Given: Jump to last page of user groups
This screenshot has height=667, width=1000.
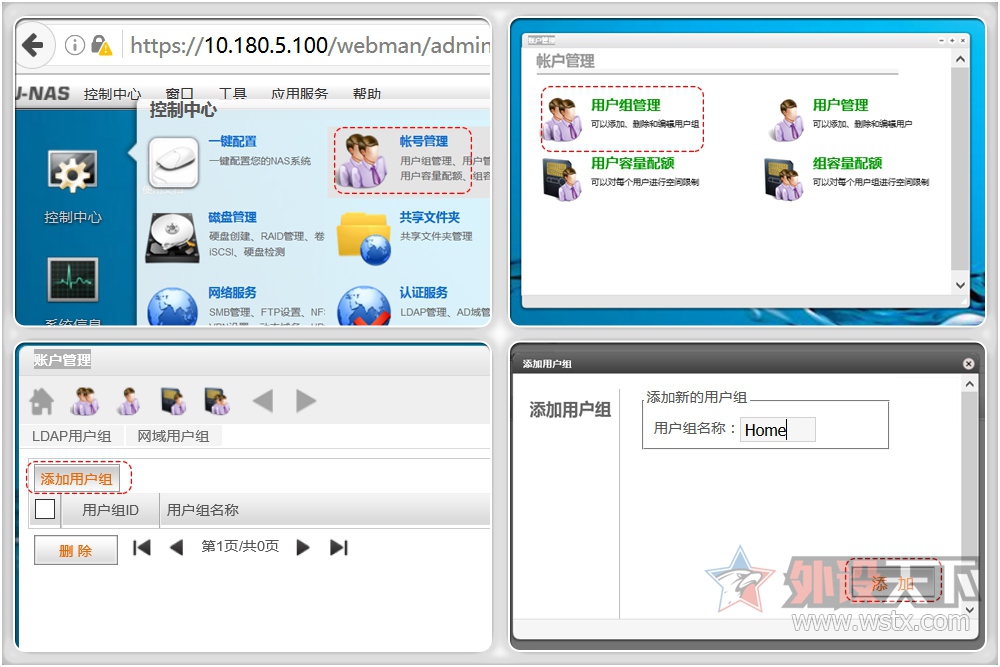Looking at the screenshot, I should click(339, 547).
